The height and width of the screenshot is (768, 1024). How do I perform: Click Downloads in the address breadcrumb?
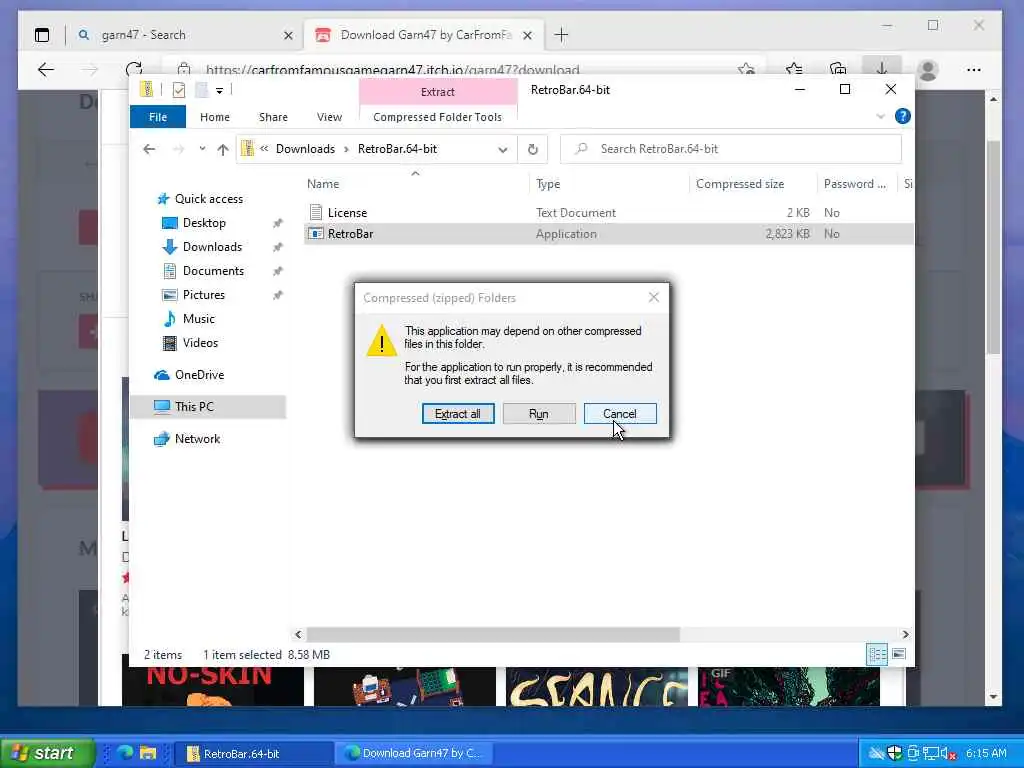(305, 149)
